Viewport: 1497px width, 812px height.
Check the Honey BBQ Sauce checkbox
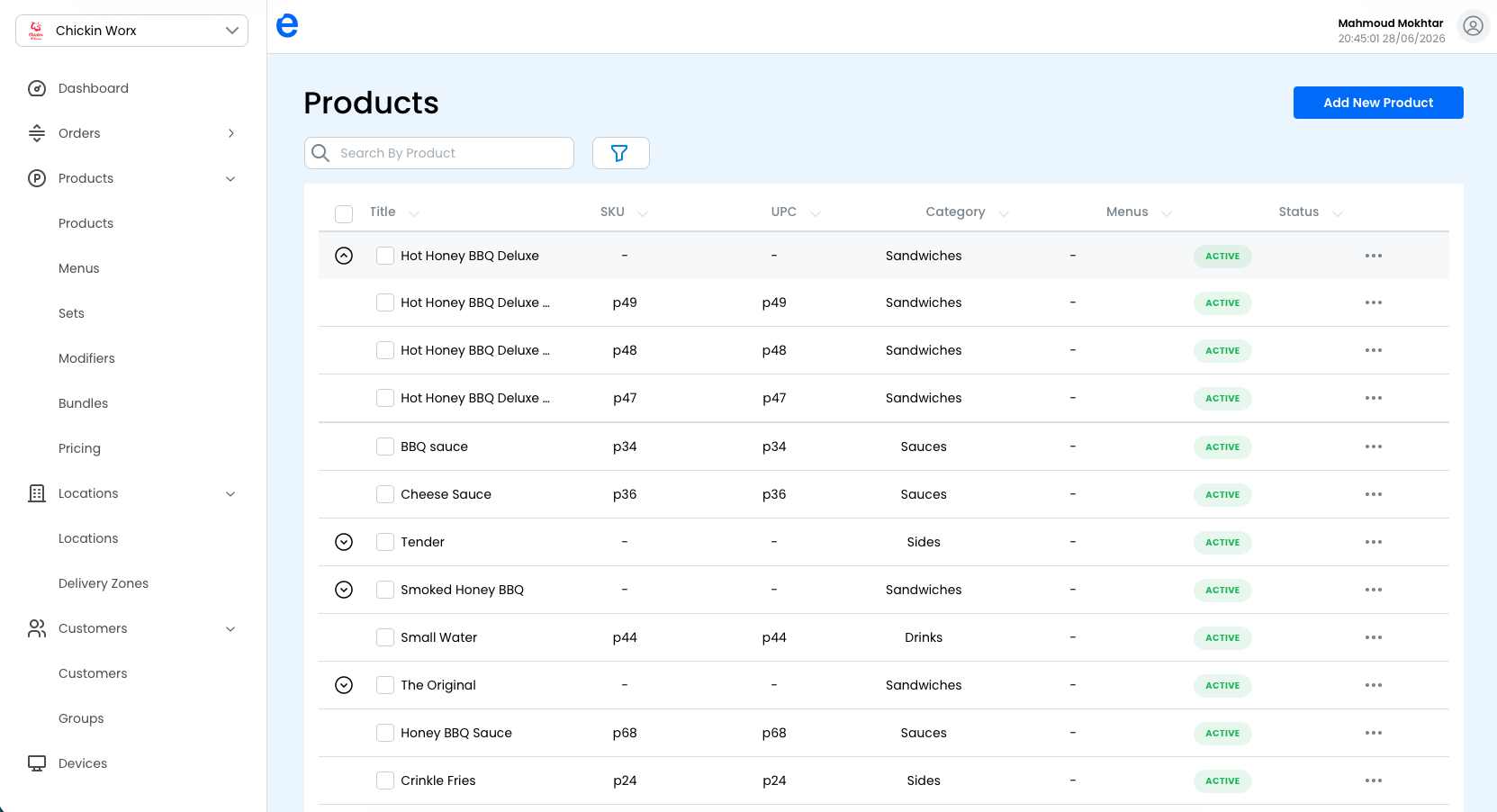tap(385, 733)
